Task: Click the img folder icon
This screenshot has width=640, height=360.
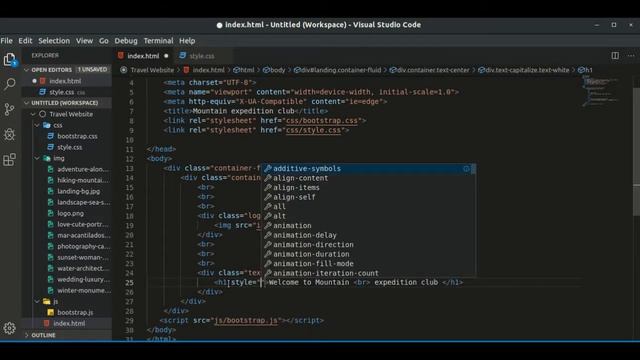Action: click(x=47, y=158)
